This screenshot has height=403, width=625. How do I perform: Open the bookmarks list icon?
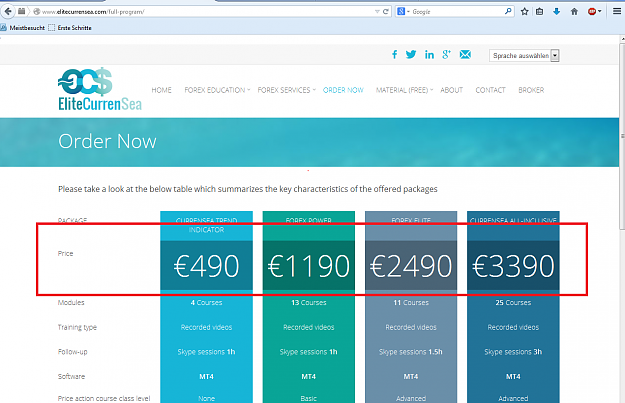(539, 12)
